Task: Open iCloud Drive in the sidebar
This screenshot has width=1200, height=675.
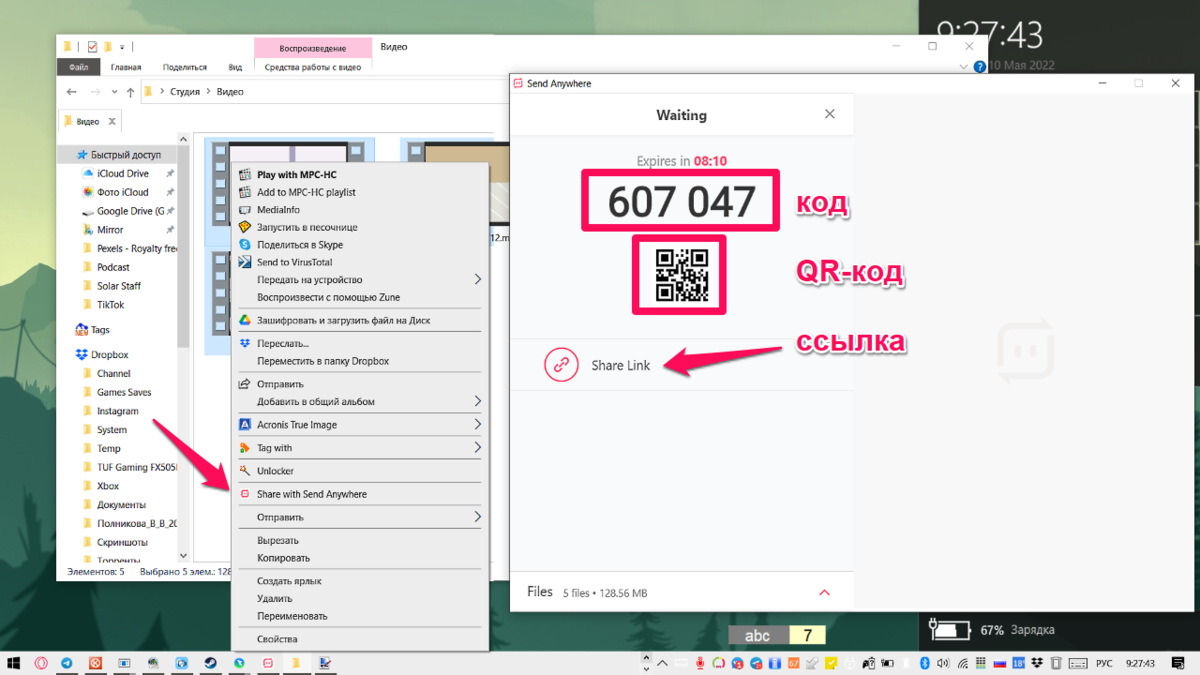Action: pos(123,173)
